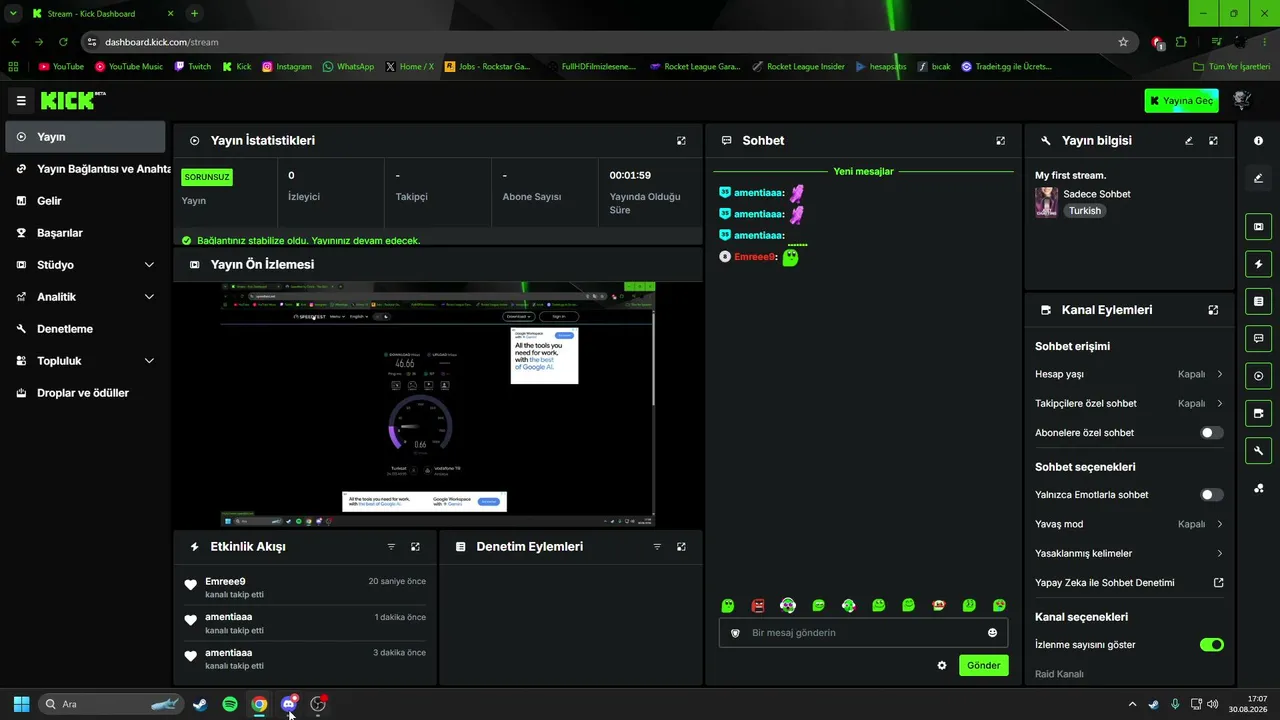This screenshot has height=720, width=1280.
Task: Expand the Etkinlik Akışı panel to fullscreen
Action: (415, 547)
